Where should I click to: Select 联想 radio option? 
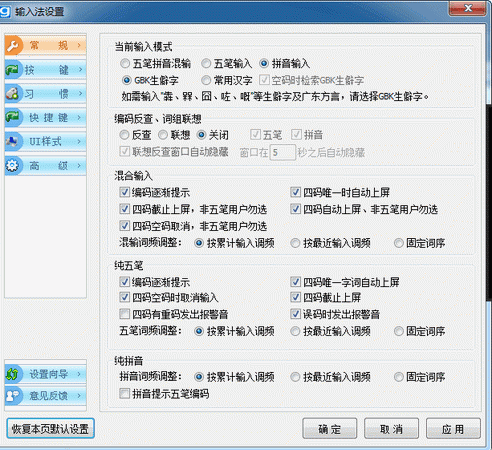(x=174, y=135)
